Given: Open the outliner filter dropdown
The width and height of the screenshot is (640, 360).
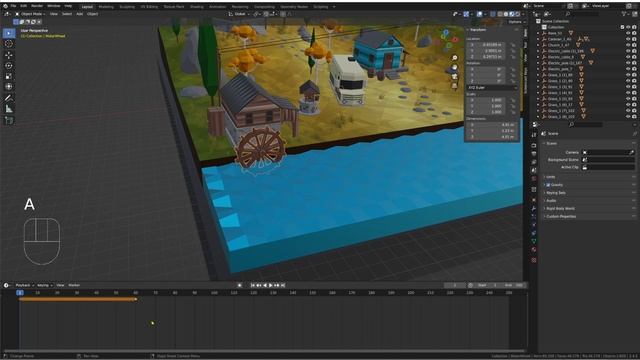Looking at the screenshot, I should pyautogui.click(x=625, y=14).
